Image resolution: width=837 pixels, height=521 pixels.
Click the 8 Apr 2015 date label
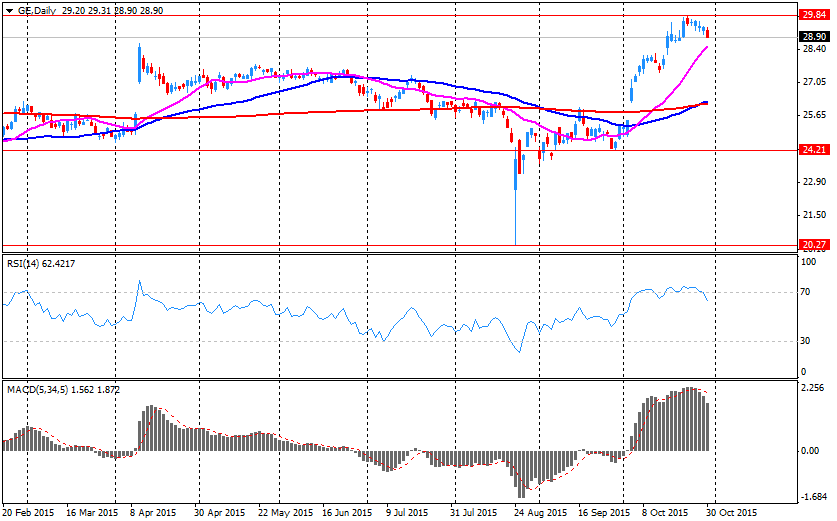coord(153,512)
